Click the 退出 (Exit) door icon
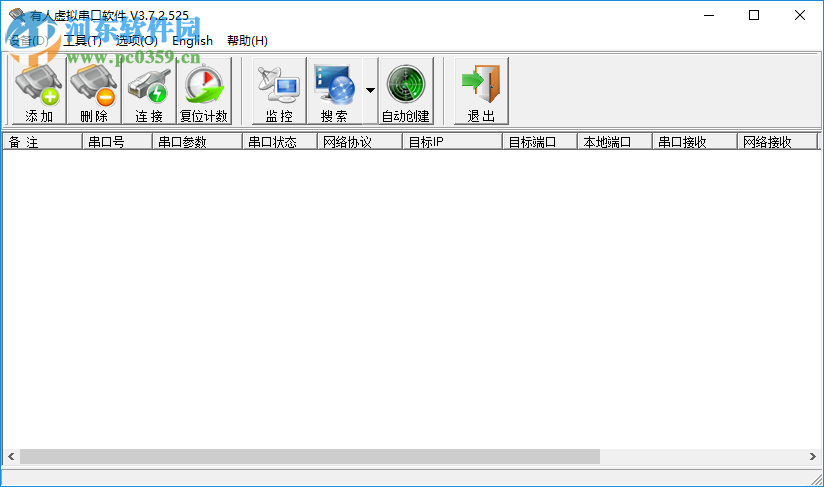This screenshot has width=824, height=487. (481, 91)
